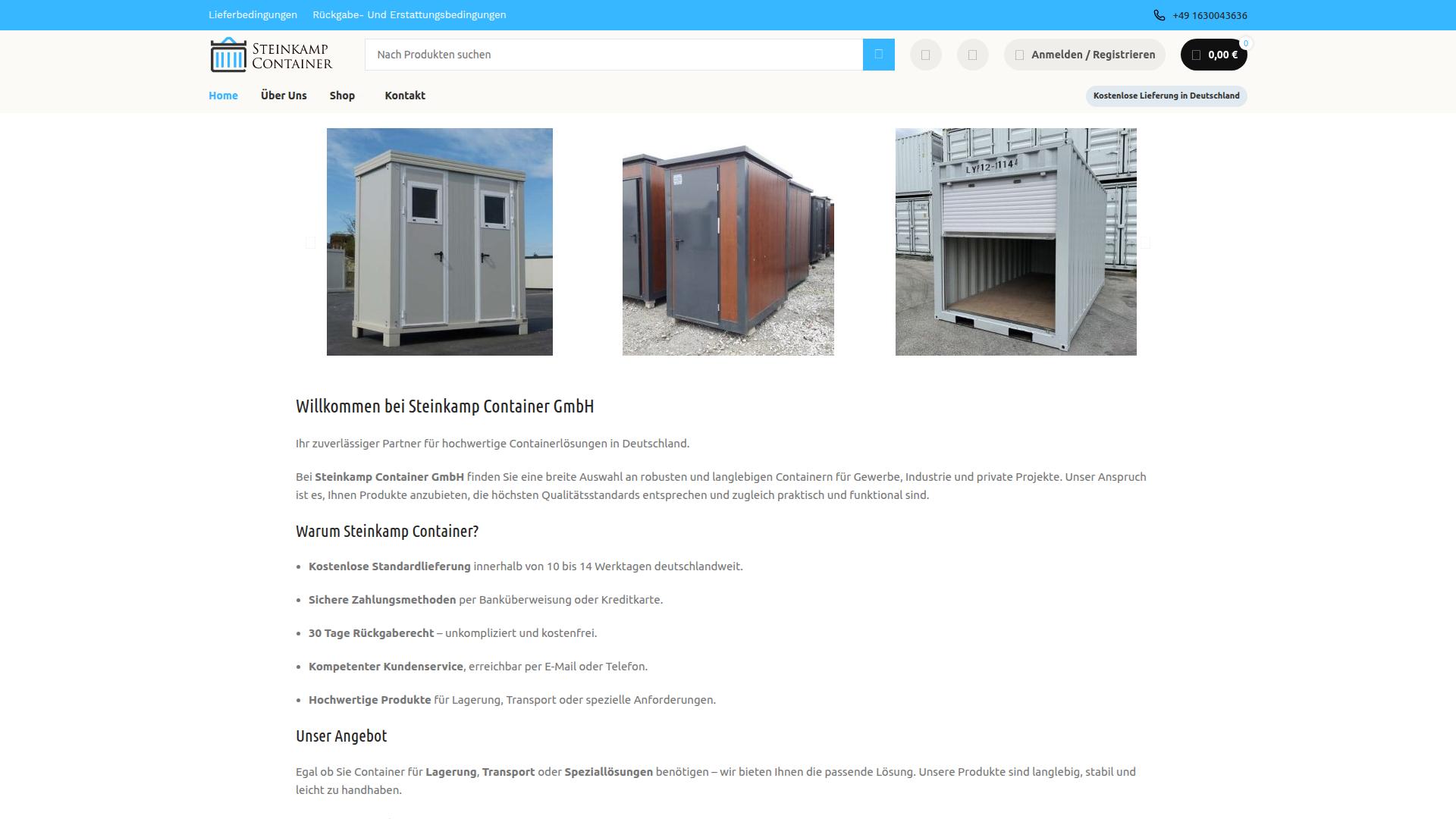Click the Willkommen bei Steinkamp Container GmbH heading
This screenshot has width=1456, height=819.
445,406
